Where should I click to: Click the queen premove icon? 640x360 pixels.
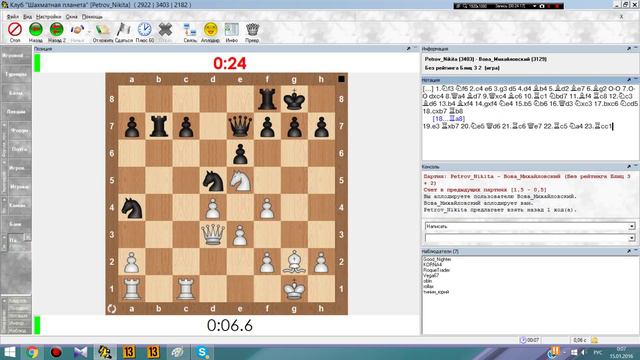click(x=252, y=30)
